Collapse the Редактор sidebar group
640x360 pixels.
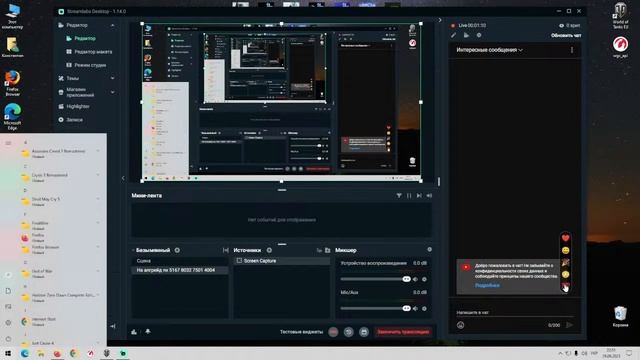point(112,25)
